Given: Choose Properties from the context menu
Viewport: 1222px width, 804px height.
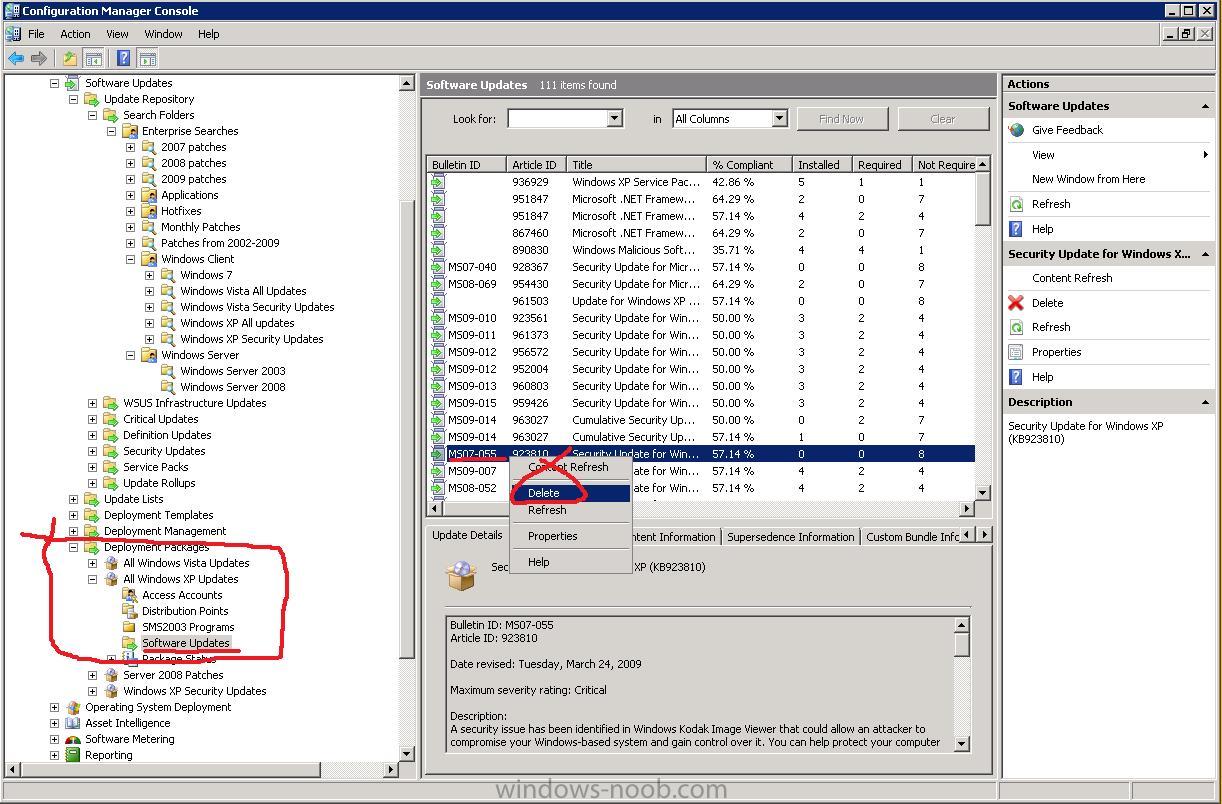Looking at the screenshot, I should tap(570, 536).
